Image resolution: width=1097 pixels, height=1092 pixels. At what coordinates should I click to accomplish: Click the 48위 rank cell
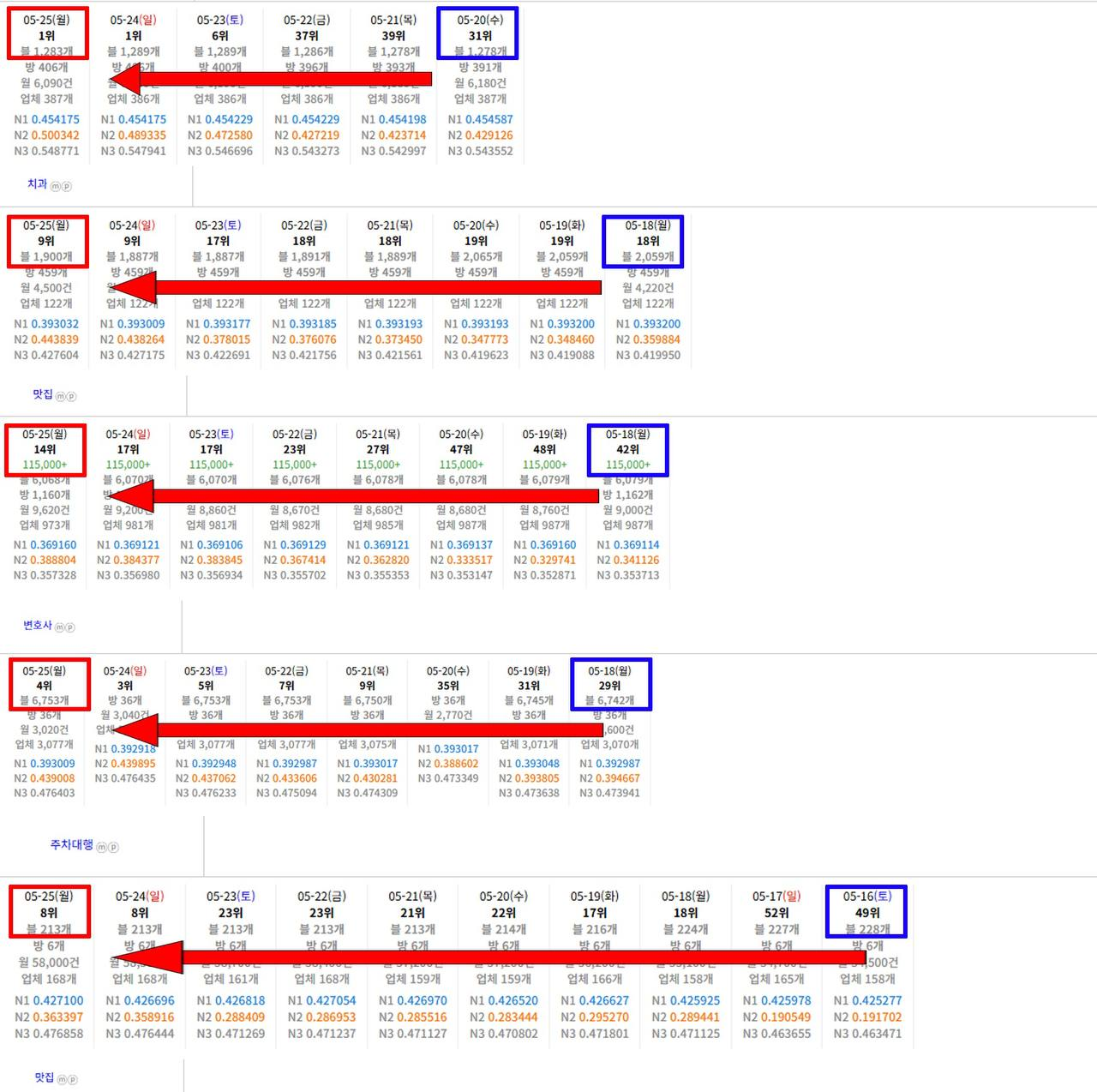coord(544,449)
